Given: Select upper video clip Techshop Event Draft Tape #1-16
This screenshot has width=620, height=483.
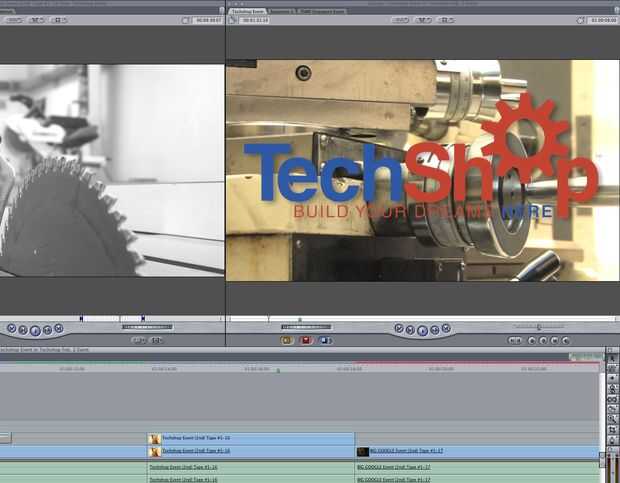Looking at the screenshot, I should click(251, 438).
